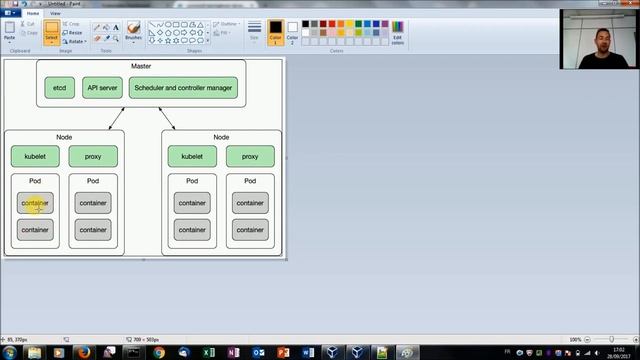Pick the green color swatch
This screenshot has height=360, width=640.
pos(358,24)
